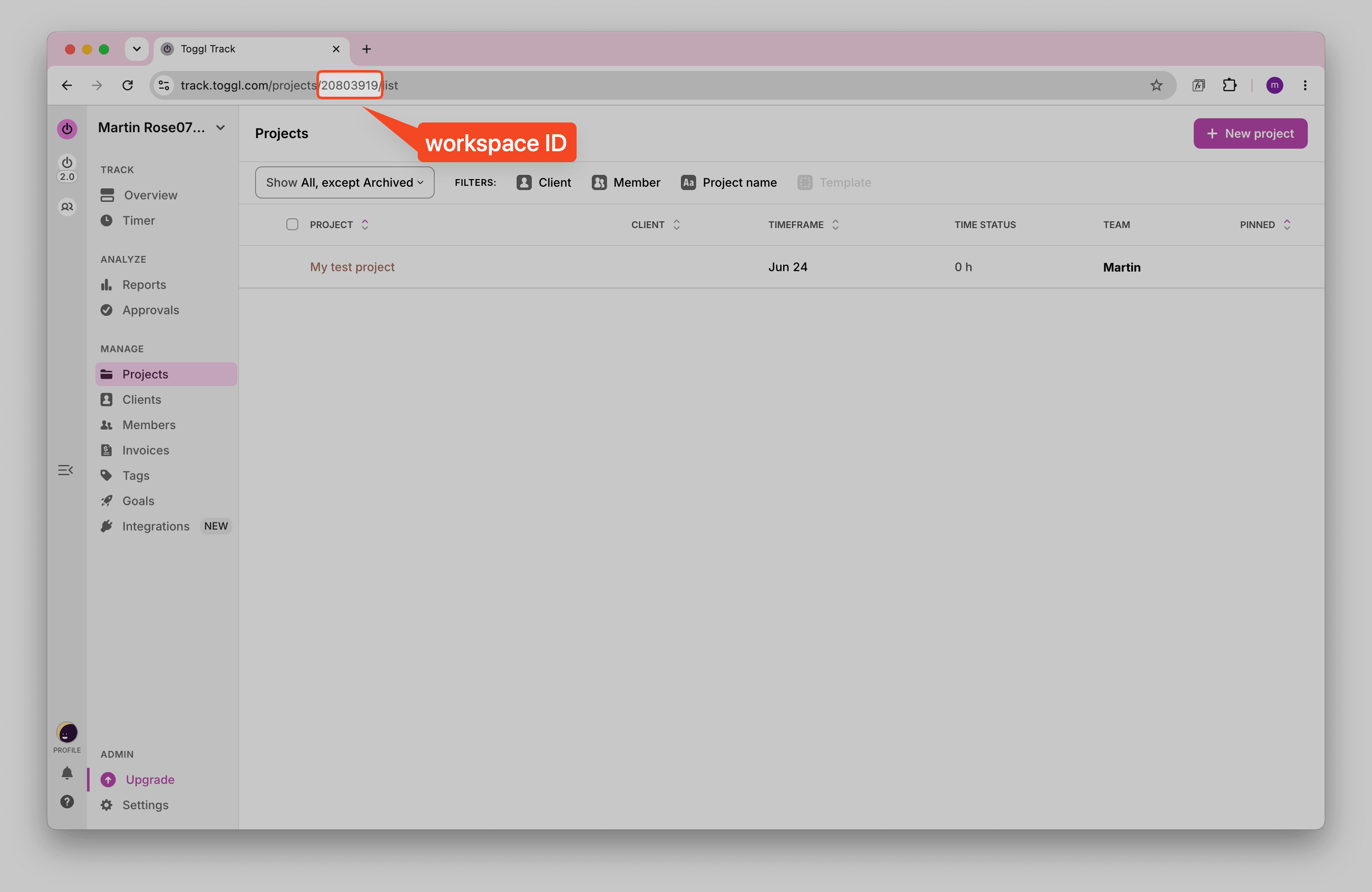Click the TIME STATUS column header

[985, 225]
